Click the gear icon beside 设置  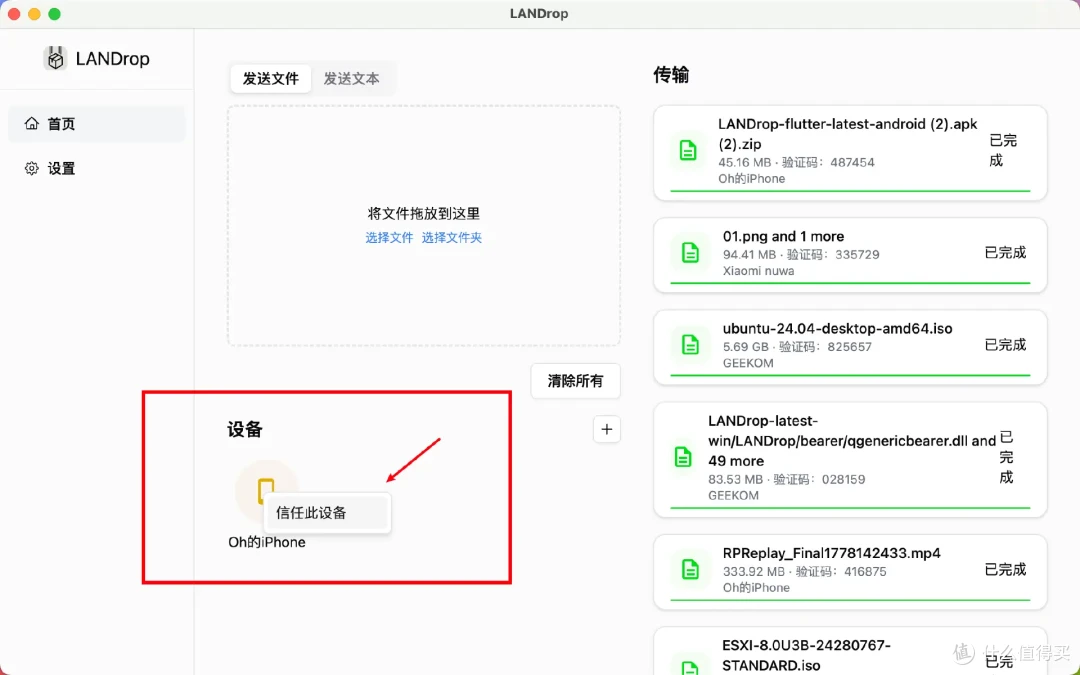32,168
